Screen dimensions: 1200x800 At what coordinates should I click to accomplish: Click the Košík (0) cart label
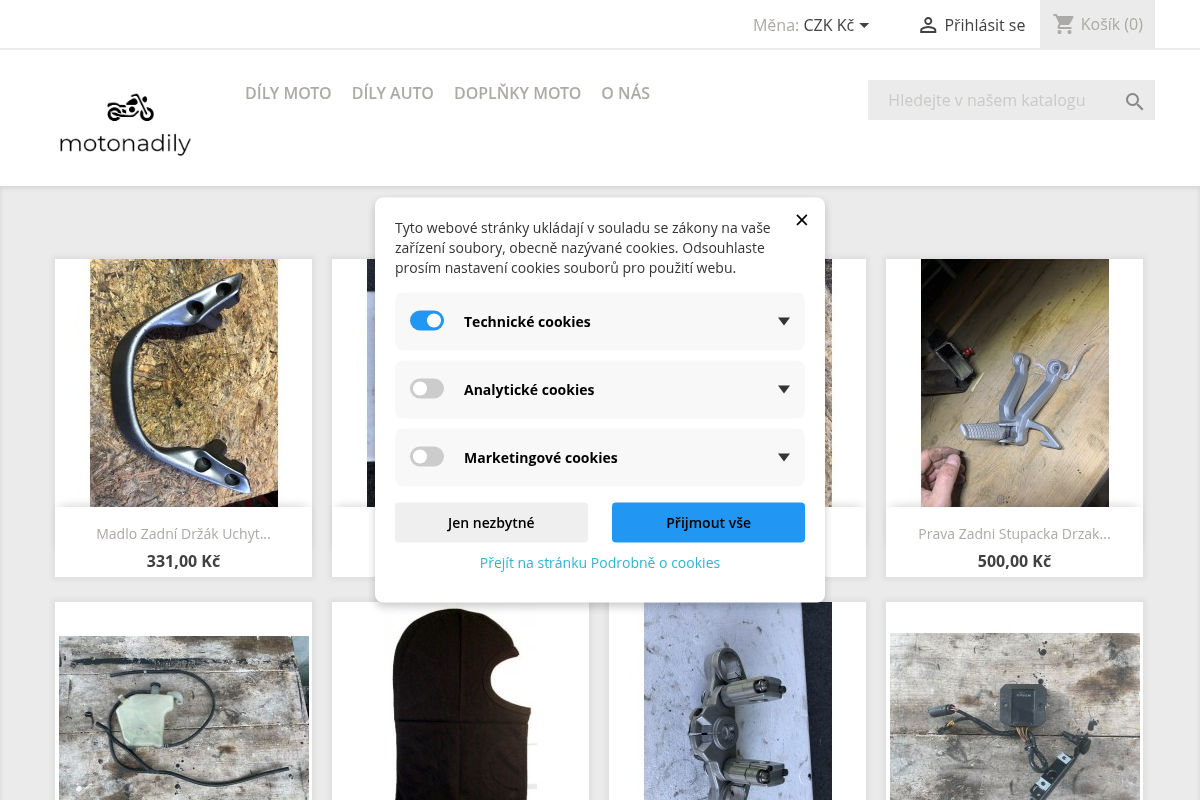pyautogui.click(x=1112, y=24)
